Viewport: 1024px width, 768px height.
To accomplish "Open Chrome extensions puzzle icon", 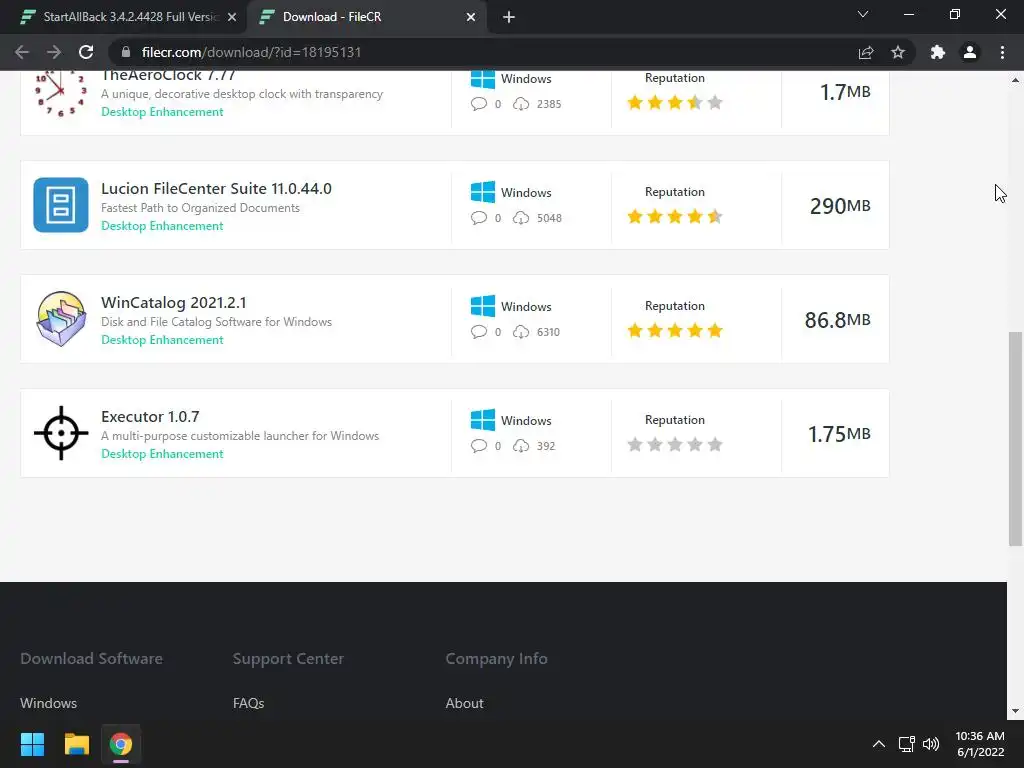I will pyautogui.click(x=938, y=52).
